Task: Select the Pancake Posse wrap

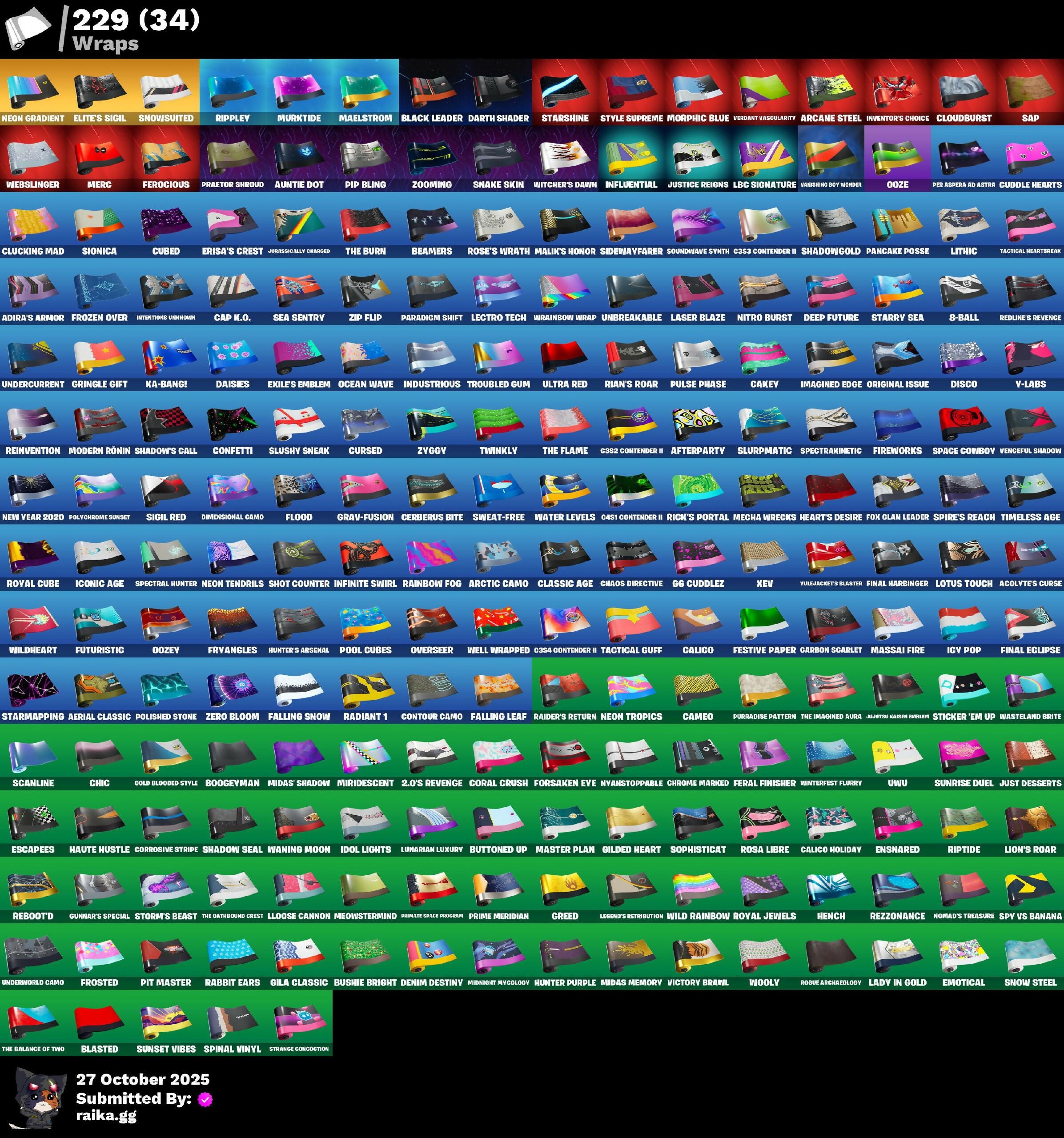Action: pos(897,224)
